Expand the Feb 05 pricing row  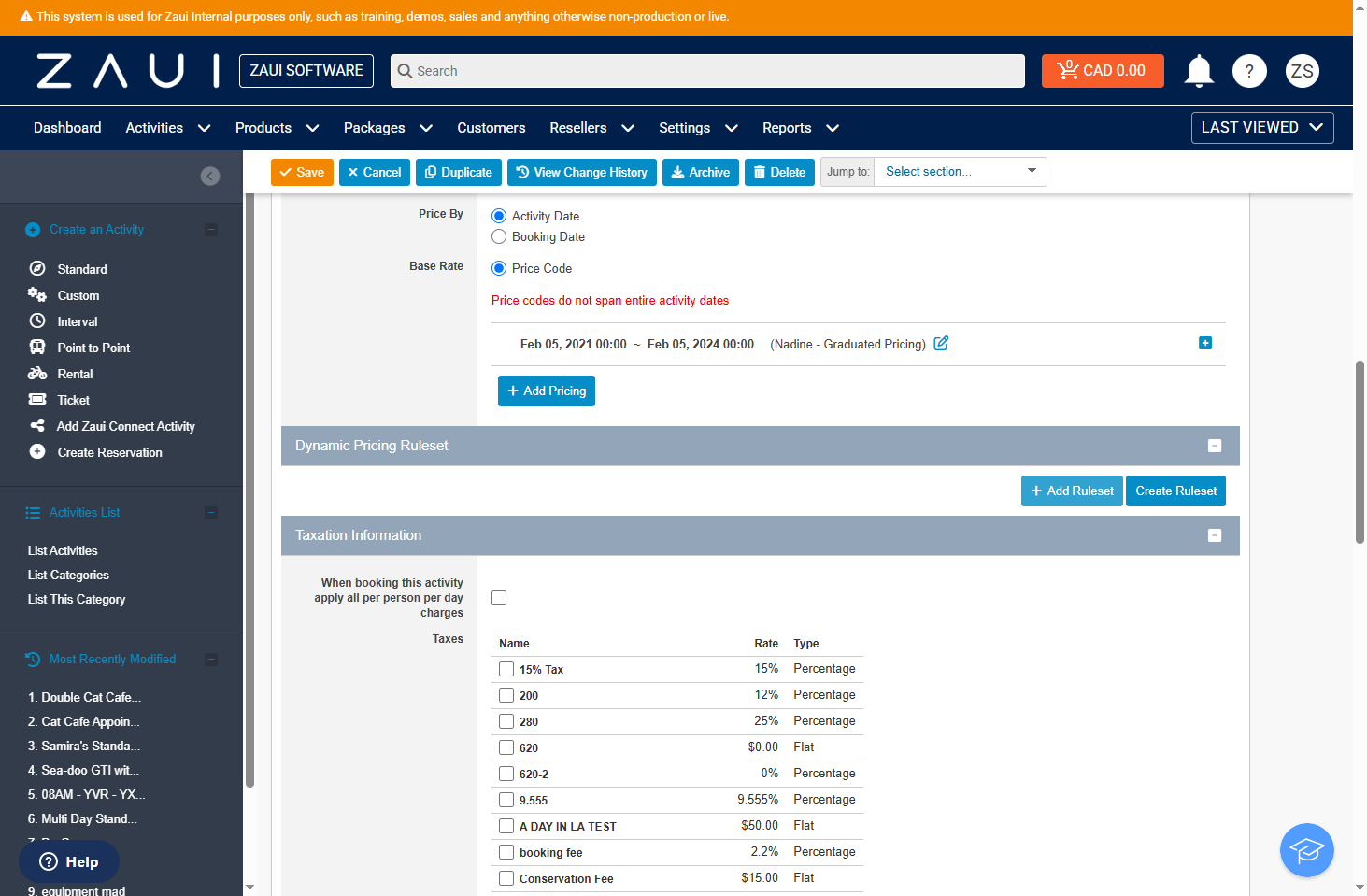(x=1205, y=343)
